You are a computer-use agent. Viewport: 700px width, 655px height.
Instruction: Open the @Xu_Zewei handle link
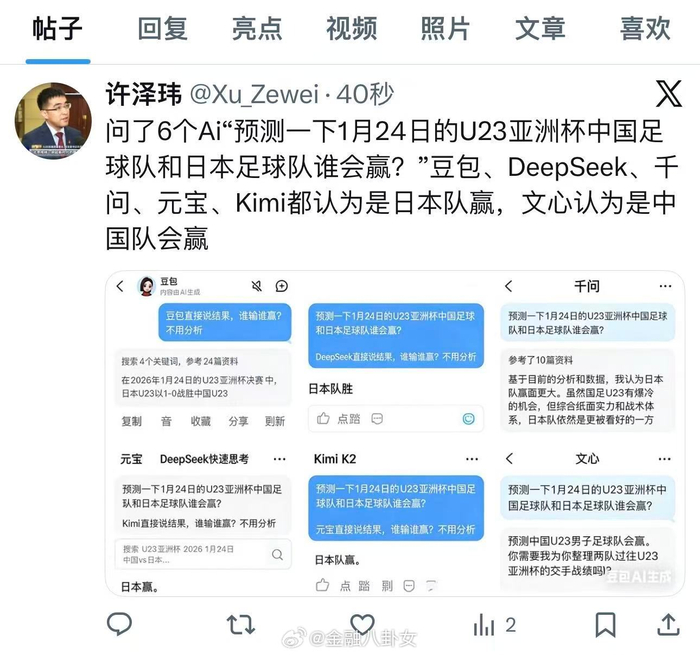pyautogui.click(x=254, y=94)
